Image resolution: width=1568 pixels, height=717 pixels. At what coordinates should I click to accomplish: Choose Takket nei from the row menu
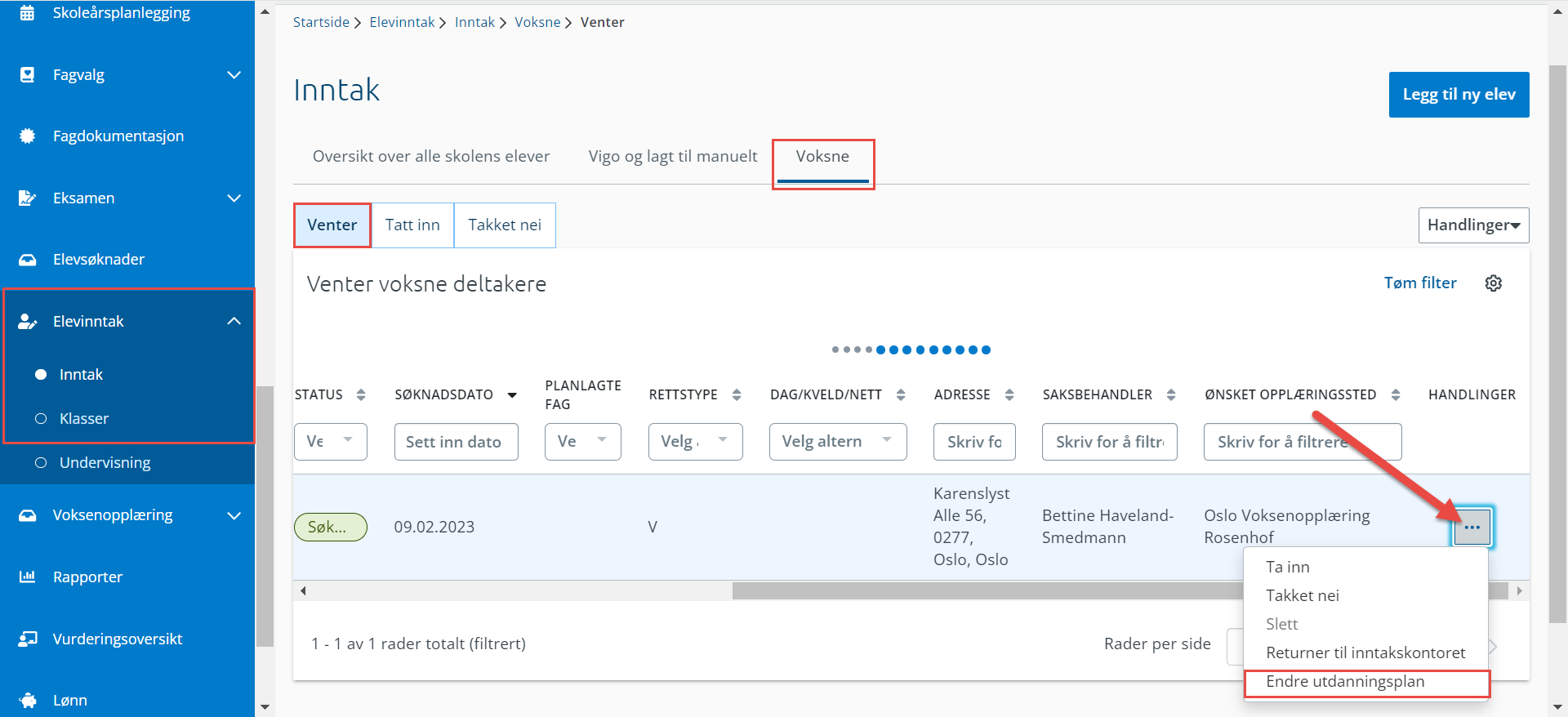click(1303, 595)
